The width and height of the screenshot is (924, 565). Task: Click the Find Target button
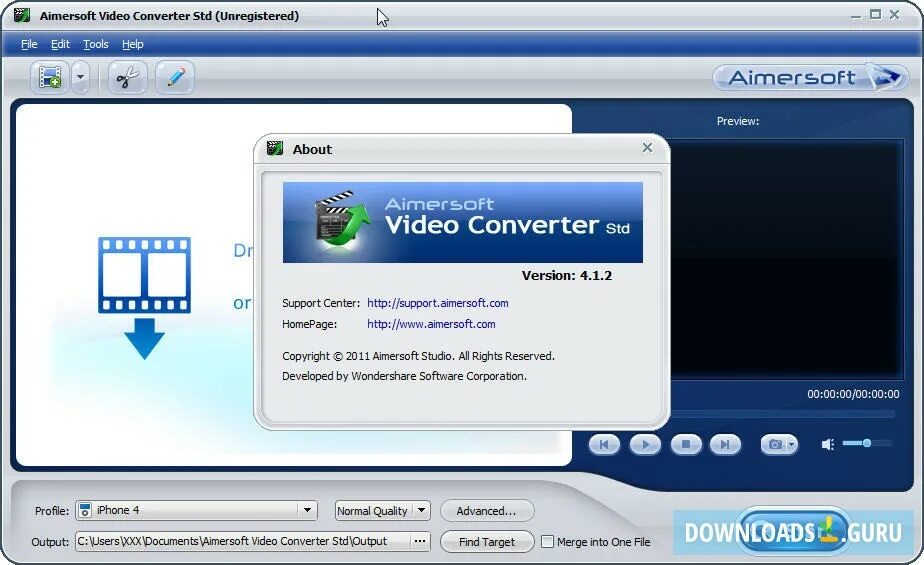487,541
